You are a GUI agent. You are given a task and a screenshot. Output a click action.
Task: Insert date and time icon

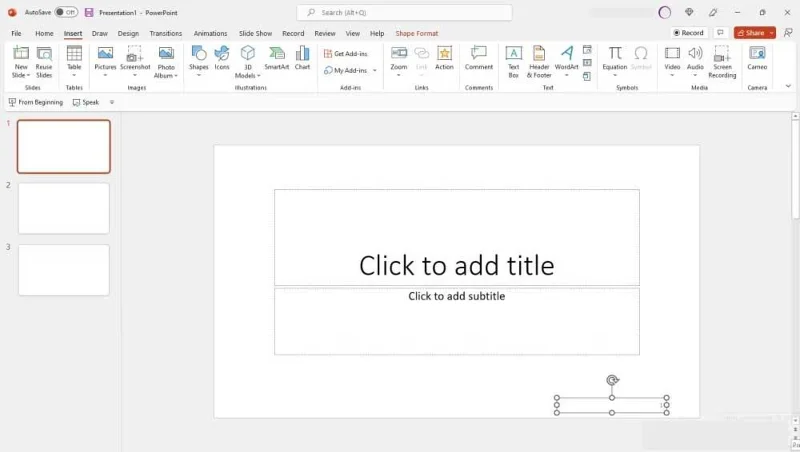pos(587,49)
